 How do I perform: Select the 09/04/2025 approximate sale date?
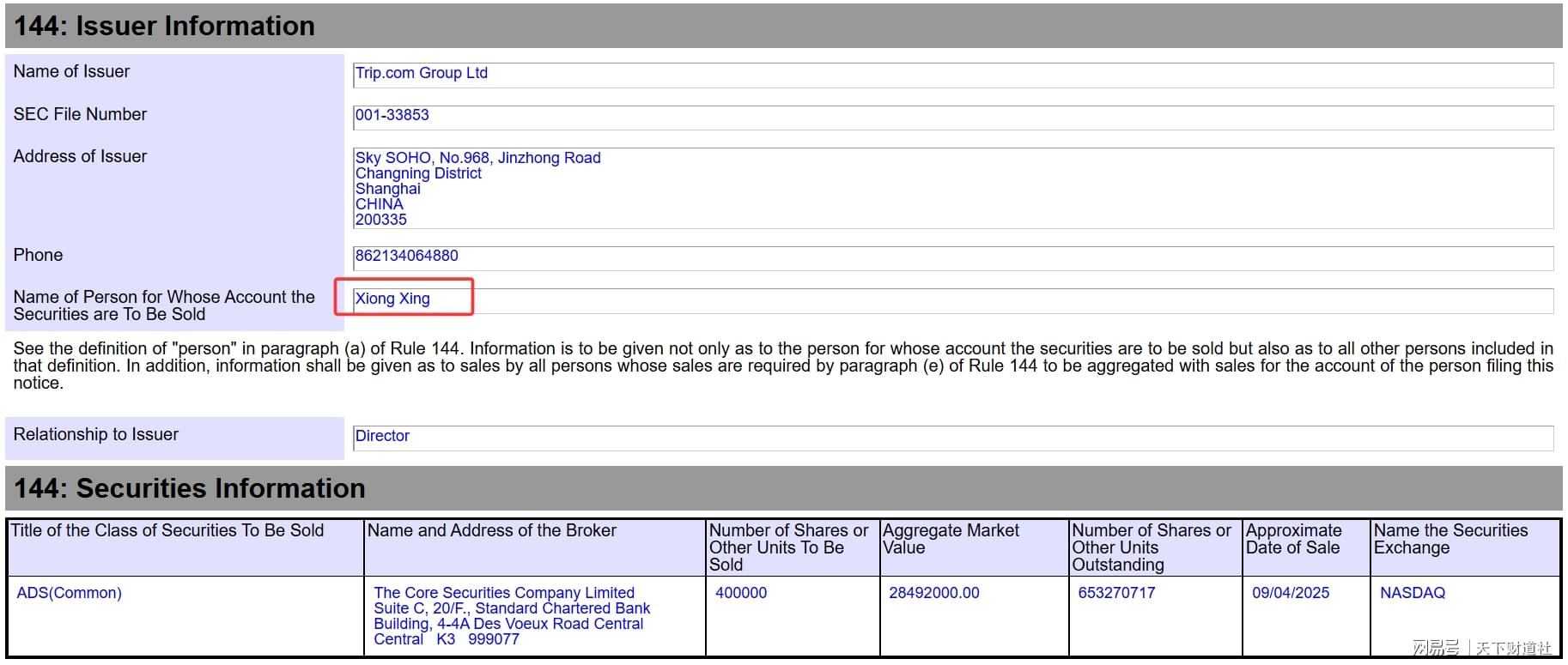tap(1290, 593)
